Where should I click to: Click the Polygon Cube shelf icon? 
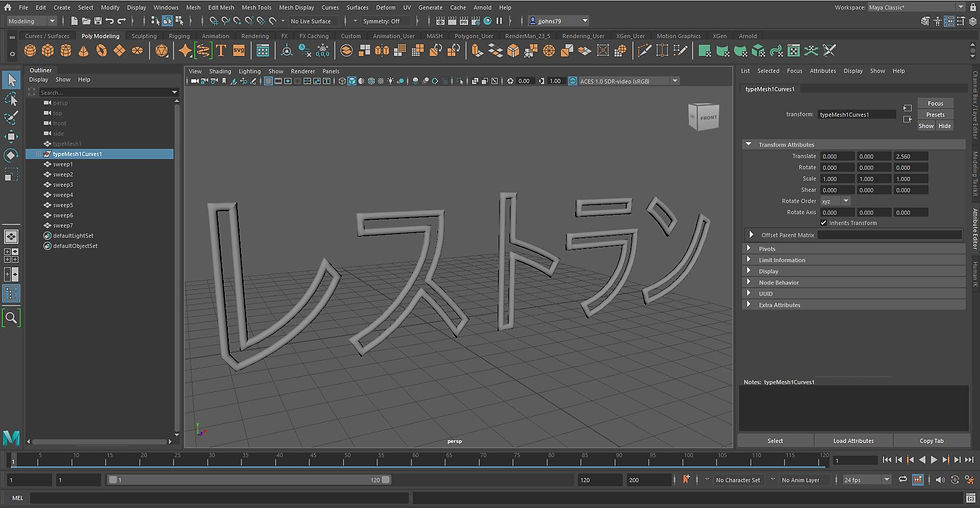pos(49,50)
